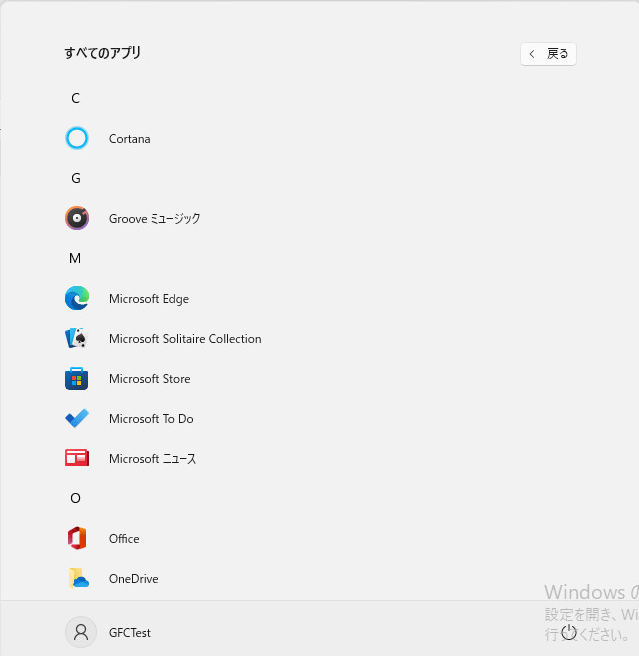Select the Groove ミュージック label
Screen dimensions: 639x656
click(154, 218)
